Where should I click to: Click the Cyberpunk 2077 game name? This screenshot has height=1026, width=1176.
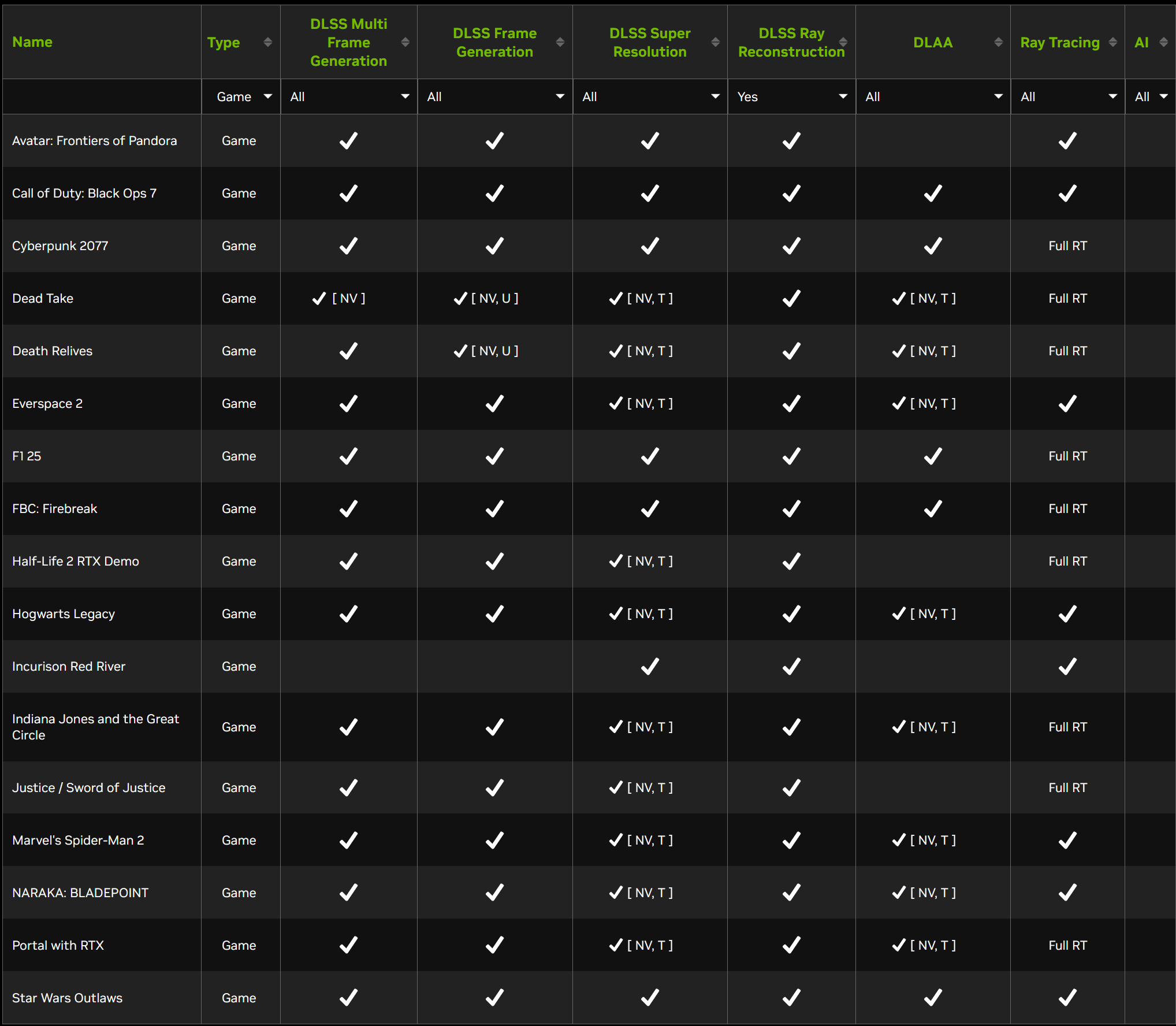click(60, 246)
